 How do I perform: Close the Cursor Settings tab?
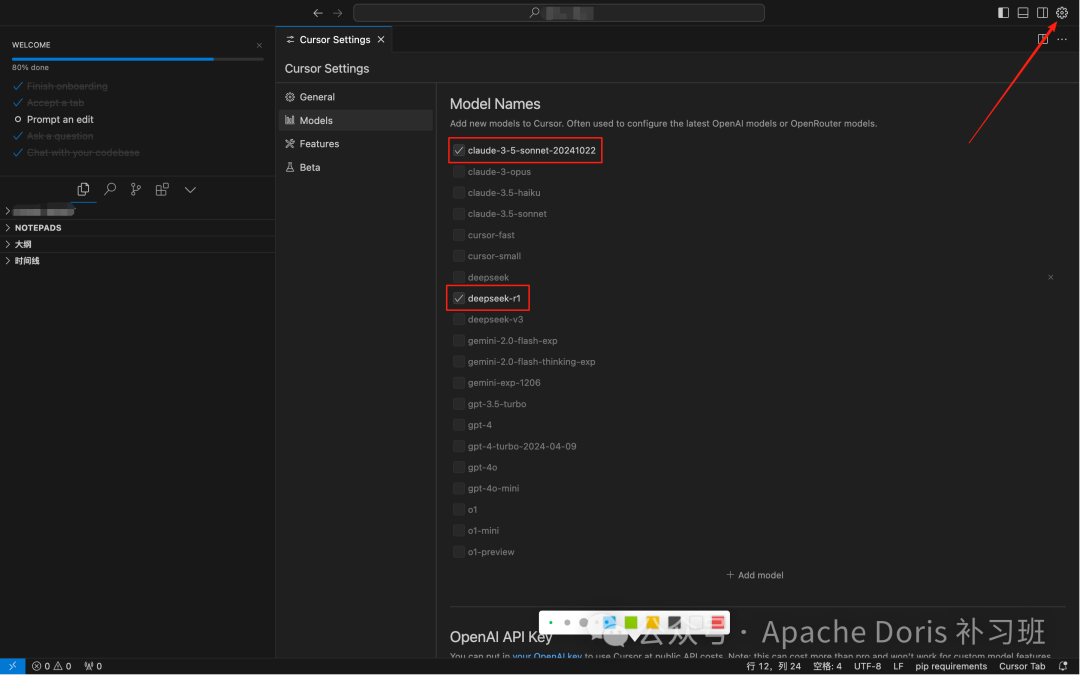pos(381,39)
